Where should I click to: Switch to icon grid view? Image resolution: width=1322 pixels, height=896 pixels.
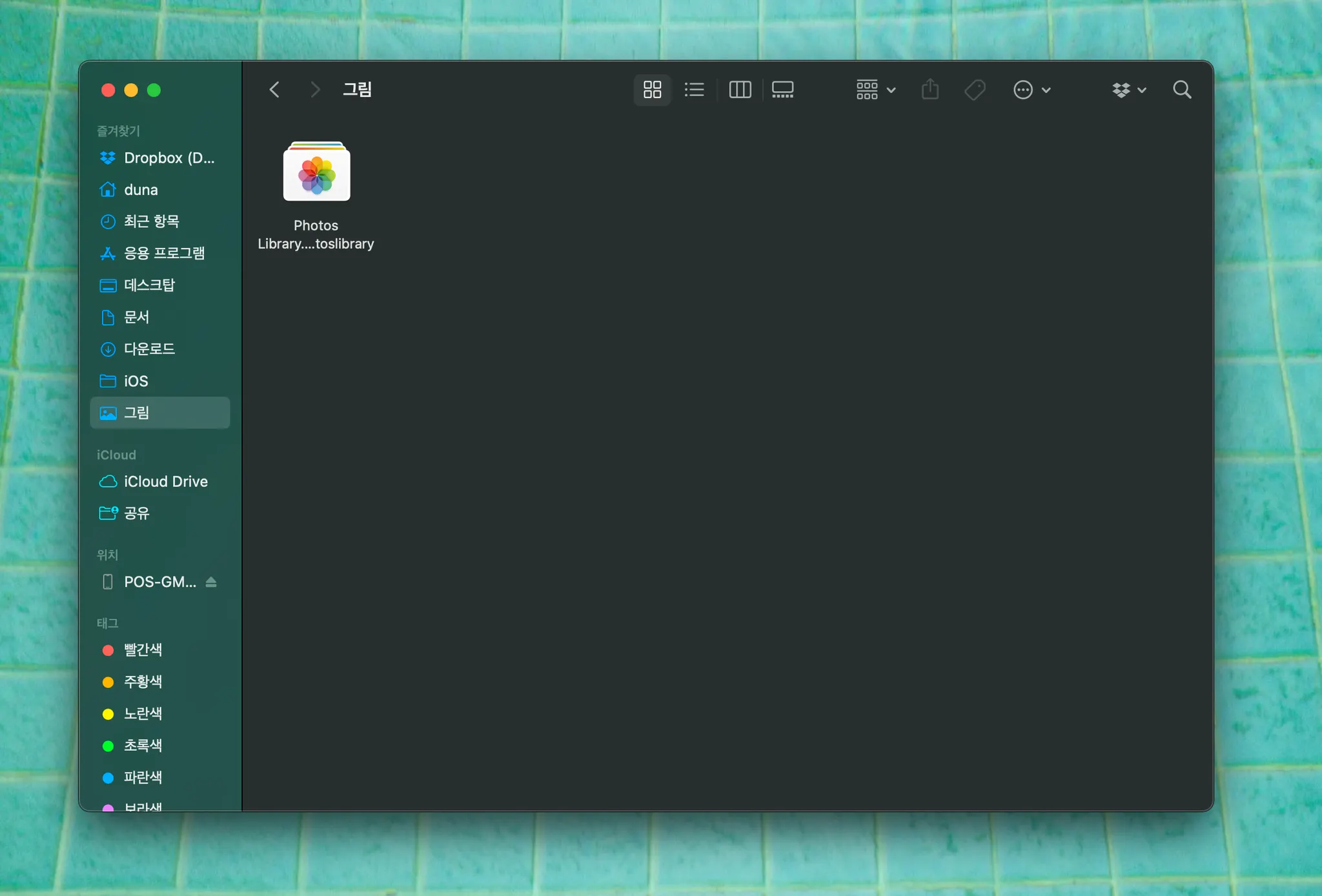[652, 90]
